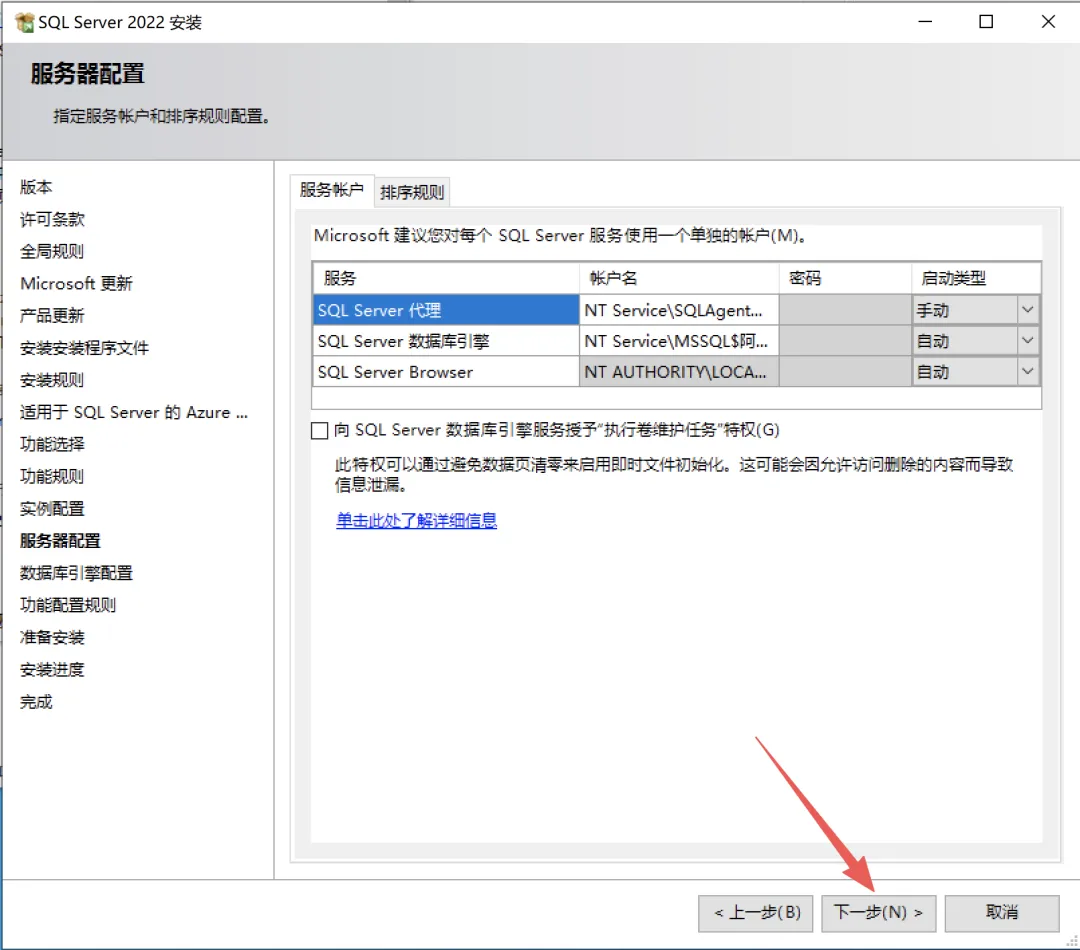The image size is (1080, 950).
Task: Click 服务器配置 step in sidebar
Action: 60,541
